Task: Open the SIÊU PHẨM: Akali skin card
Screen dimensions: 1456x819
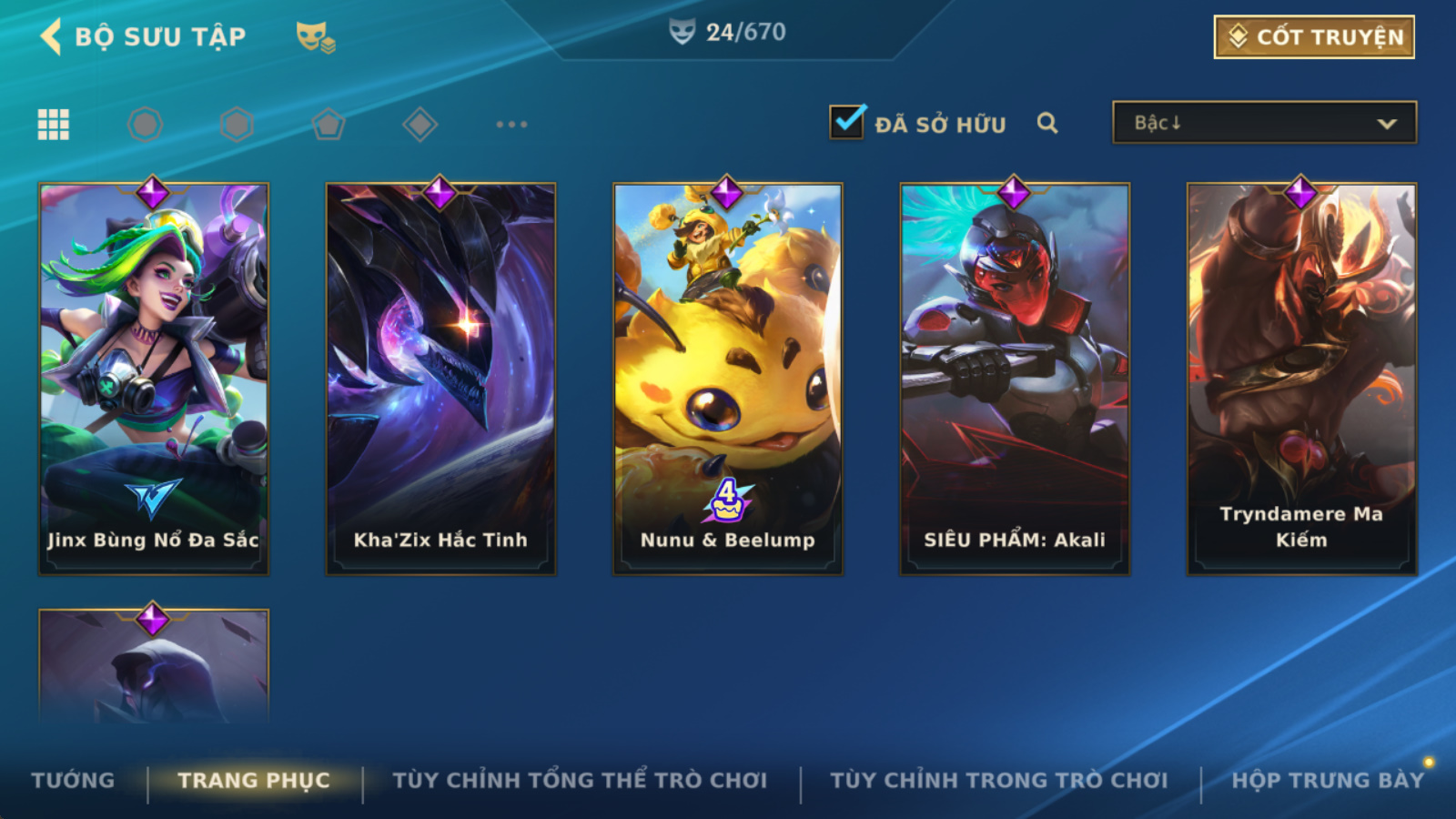Action: pyautogui.click(x=1015, y=379)
